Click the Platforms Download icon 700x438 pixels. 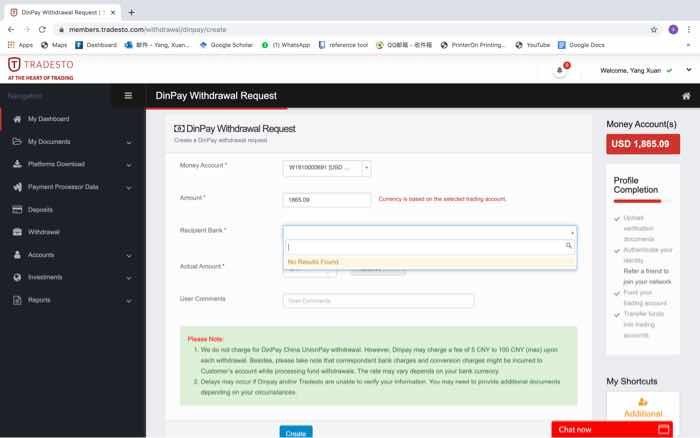(x=17, y=164)
